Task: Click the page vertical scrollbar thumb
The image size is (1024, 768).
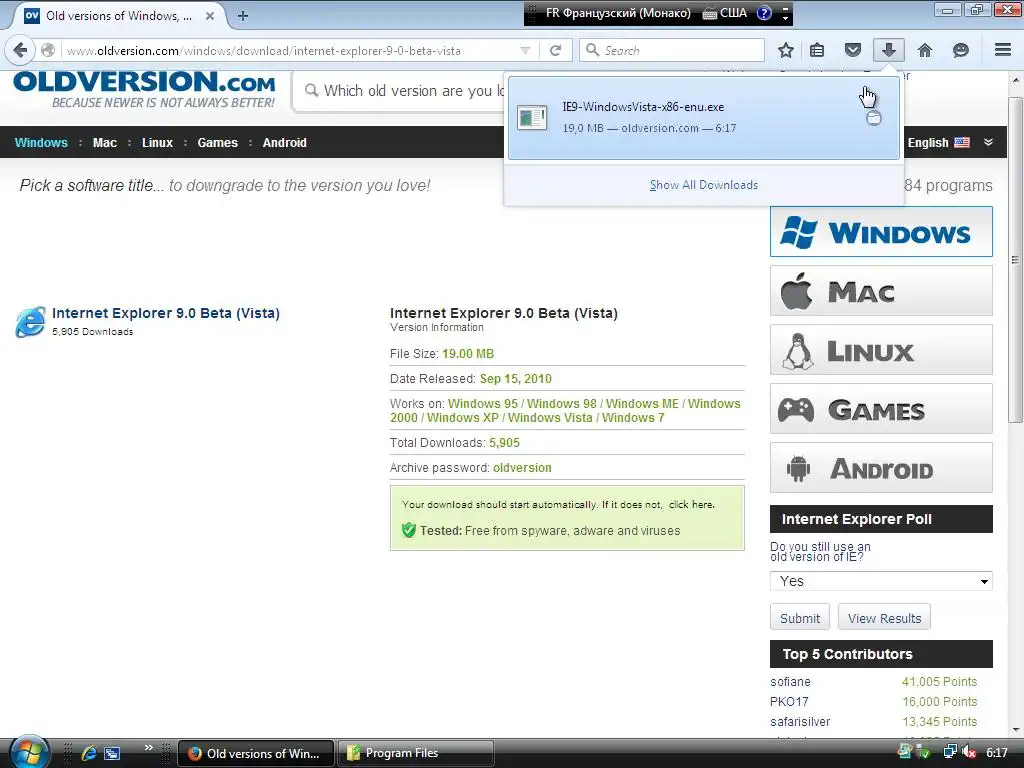Action: coord(1015,260)
